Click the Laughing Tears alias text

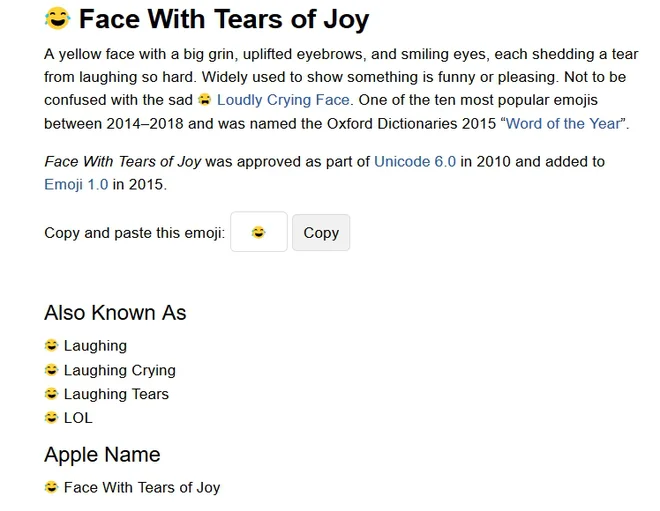(x=116, y=394)
